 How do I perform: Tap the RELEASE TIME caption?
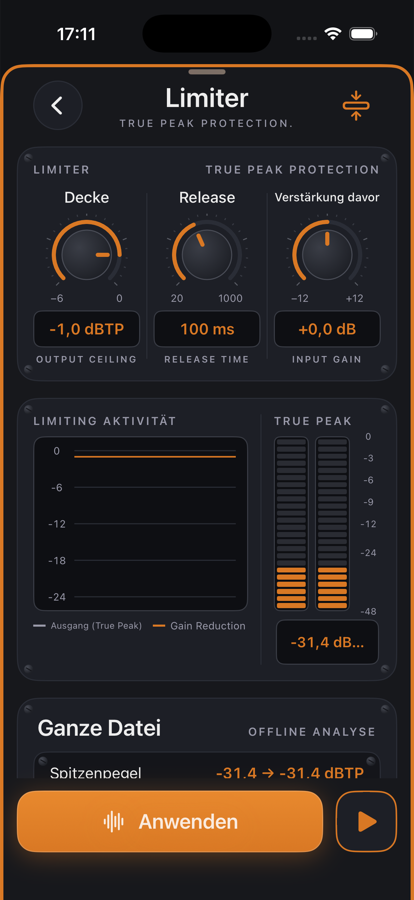pyautogui.click(x=207, y=359)
